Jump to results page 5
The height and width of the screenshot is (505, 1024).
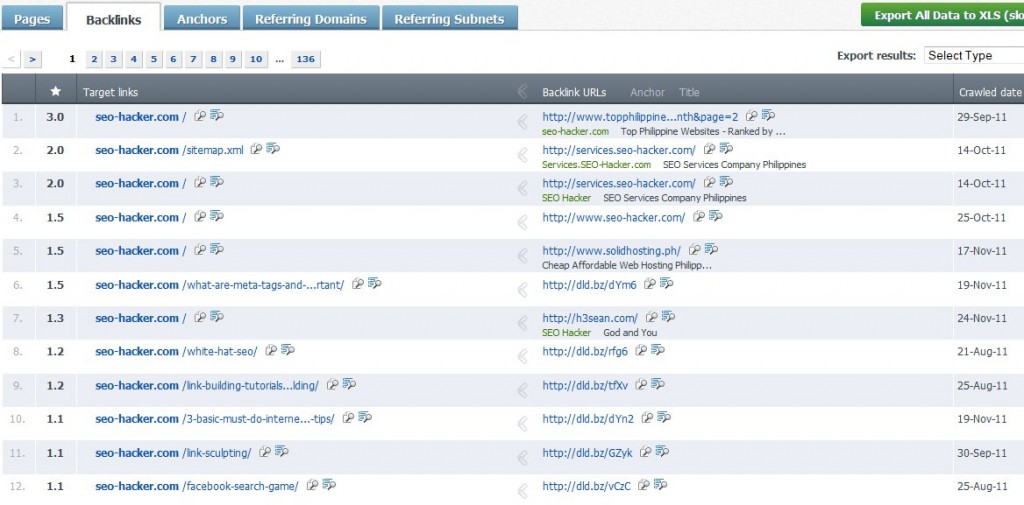click(x=153, y=59)
